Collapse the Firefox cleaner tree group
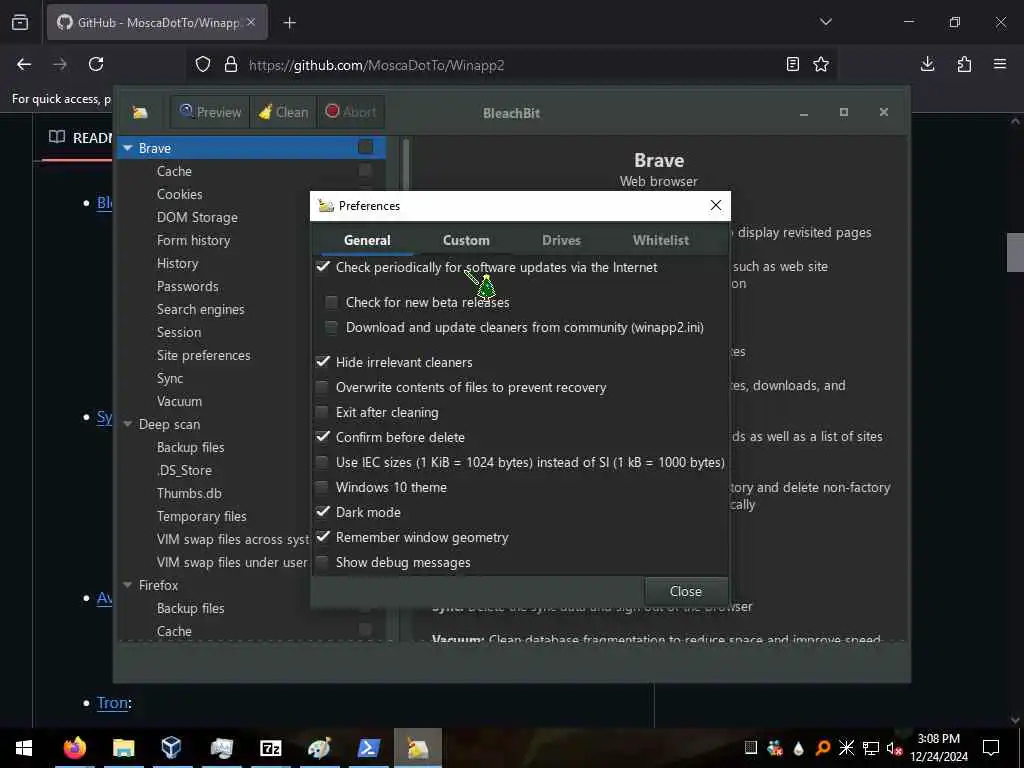The image size is (1024, 768). point(127,585)
